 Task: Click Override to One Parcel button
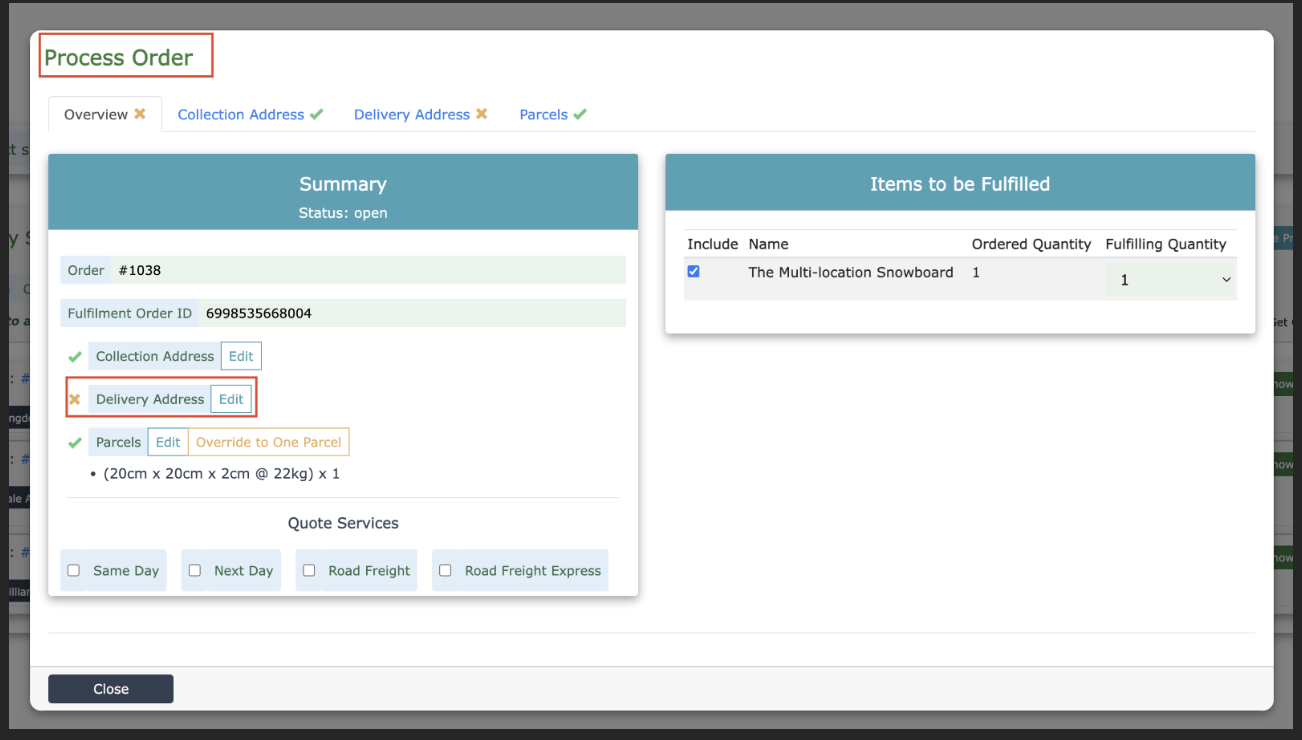(x=268, y=442)
